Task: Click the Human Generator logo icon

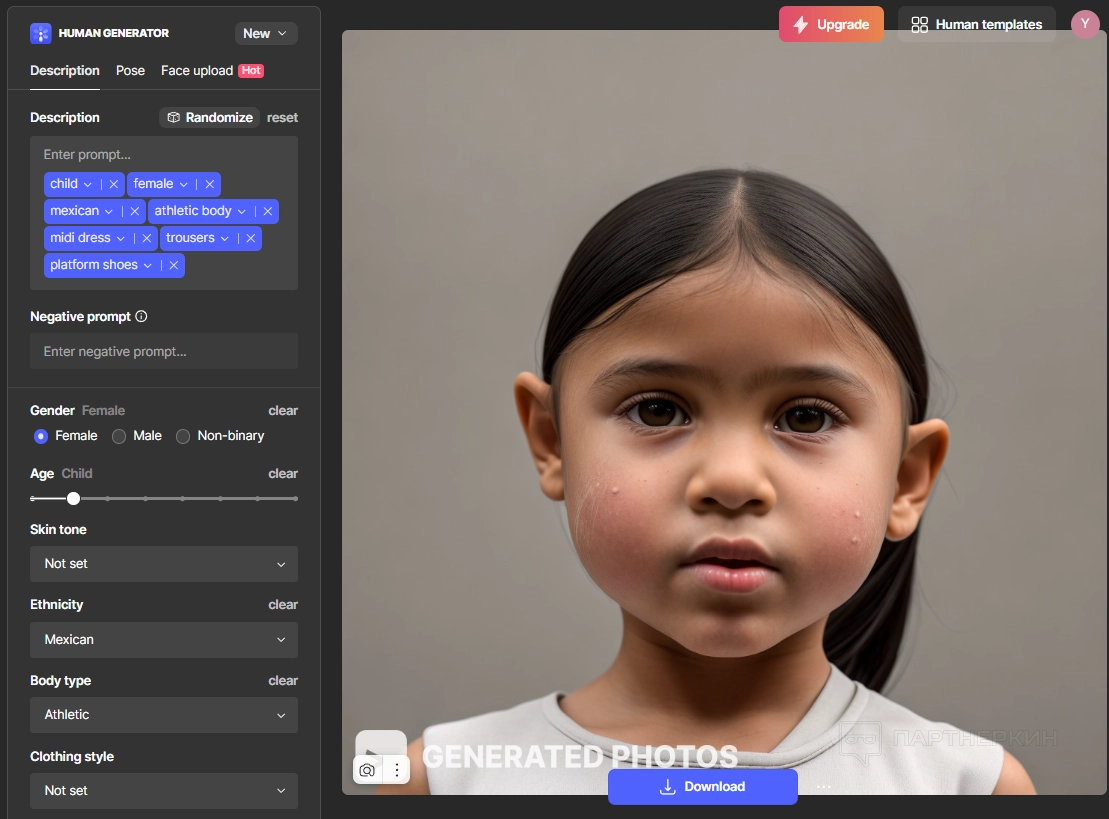Action: click(x=40, y=33)
